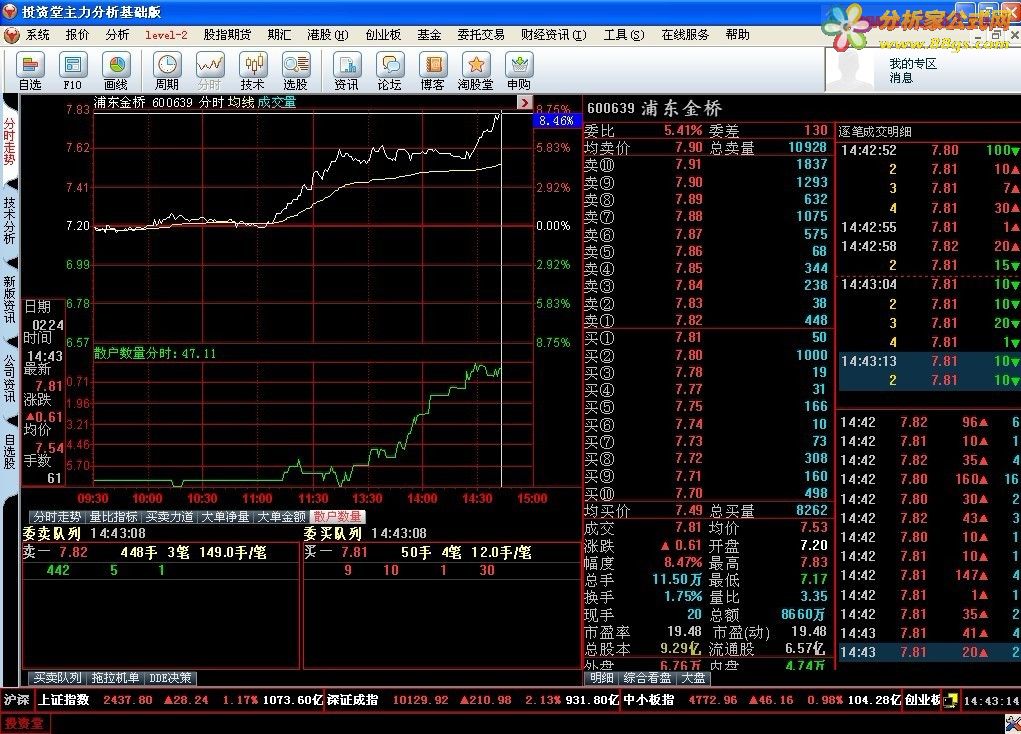Open the 工具(S) menu
Screen dimensions: 1021x734
point(624,35)
